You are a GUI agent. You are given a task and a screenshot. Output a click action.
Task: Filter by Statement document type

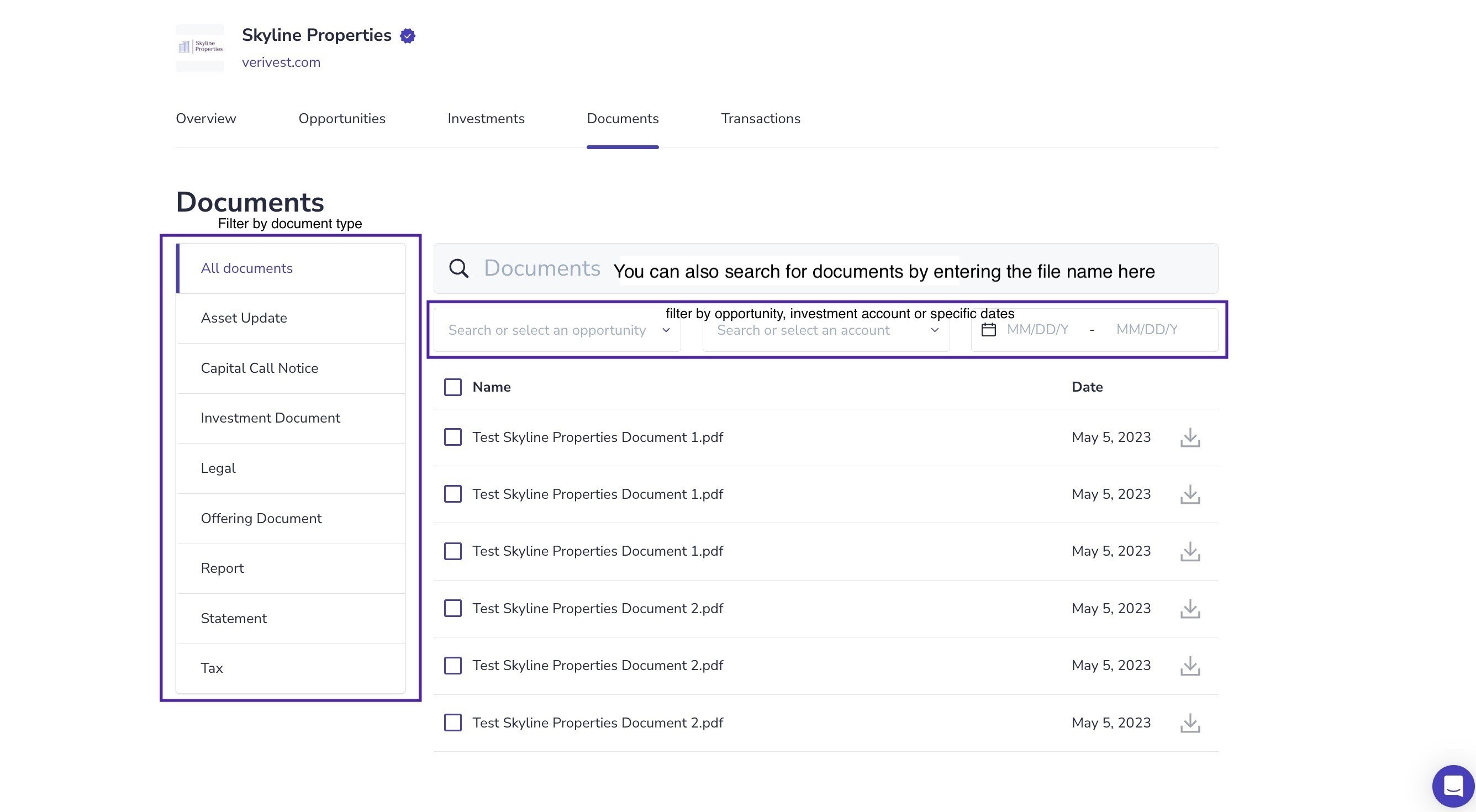coord(291,618)
